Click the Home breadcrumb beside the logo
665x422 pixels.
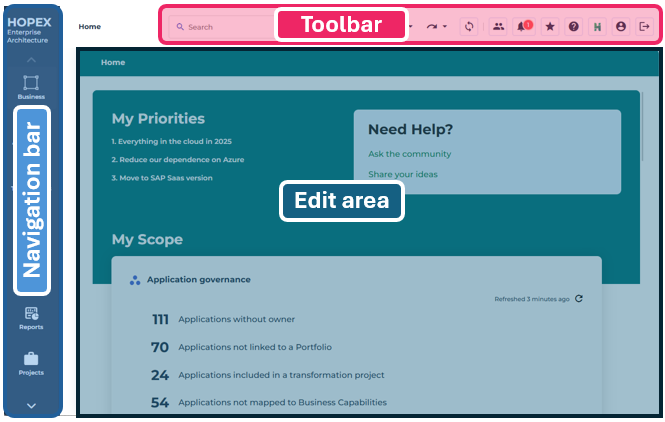click(89, 27)
